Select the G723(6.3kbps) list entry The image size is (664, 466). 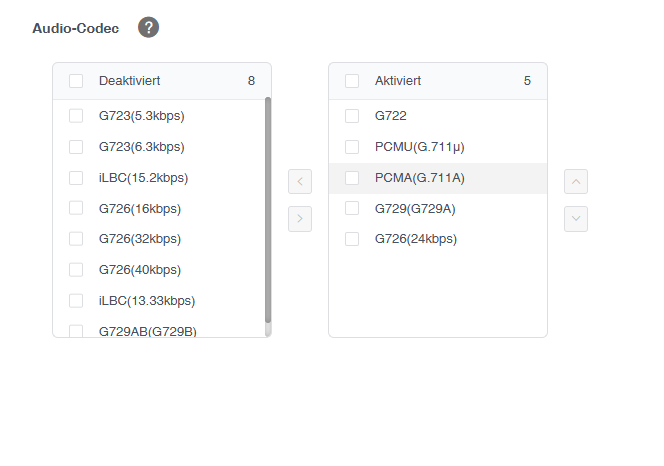coord(159,147)
